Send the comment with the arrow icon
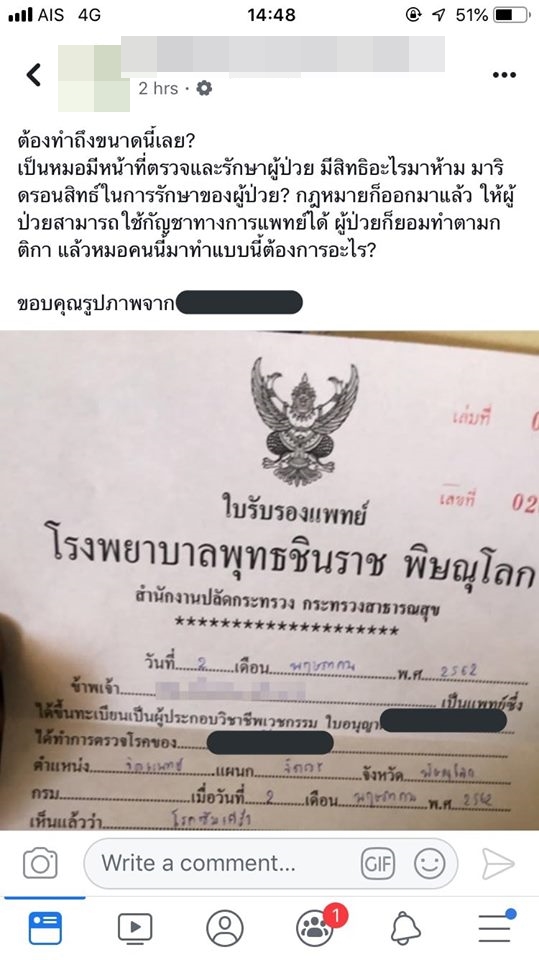 497,863
